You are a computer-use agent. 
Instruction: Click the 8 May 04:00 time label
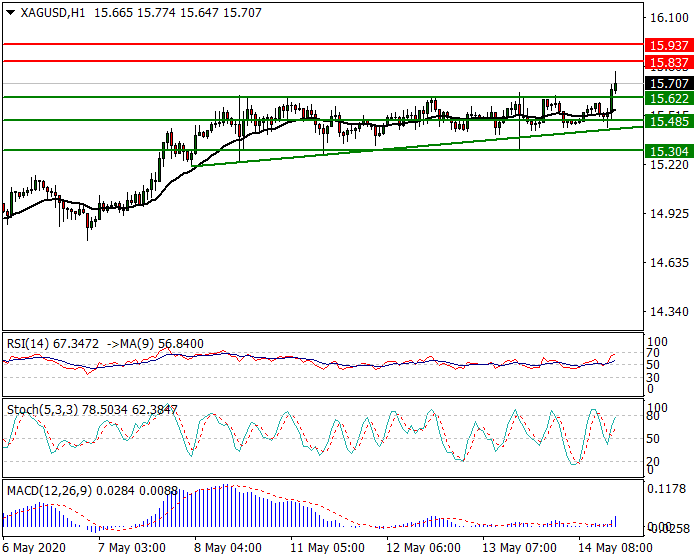tap(228, 547)
